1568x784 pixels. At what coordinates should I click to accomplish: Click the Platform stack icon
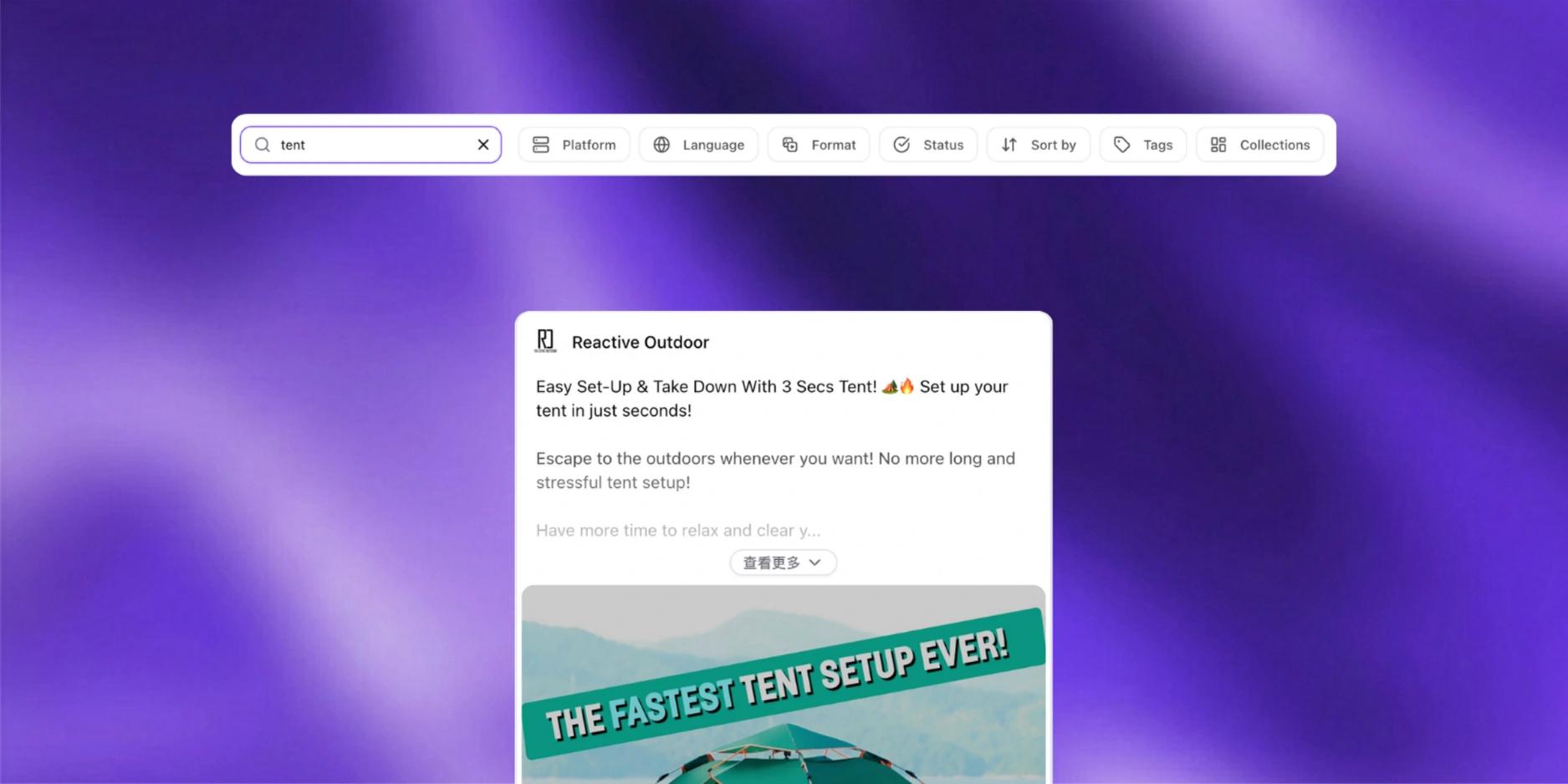(x=541, y=145)
